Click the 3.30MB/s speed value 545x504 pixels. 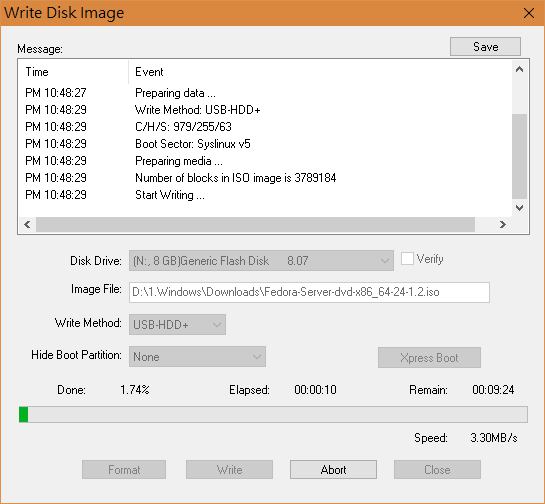pos(494,438)
